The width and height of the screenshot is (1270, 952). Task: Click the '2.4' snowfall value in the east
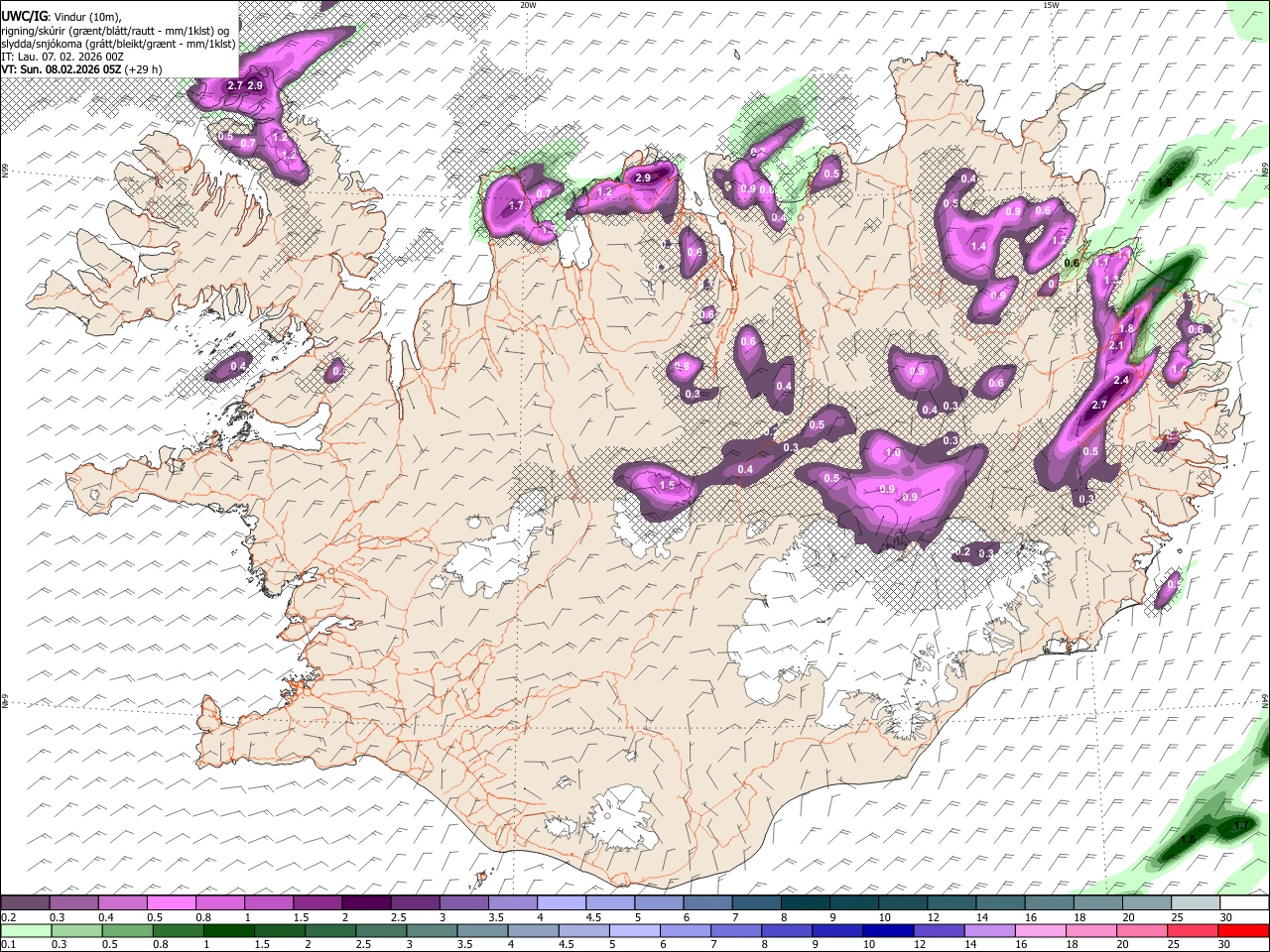pos(1122,380)
